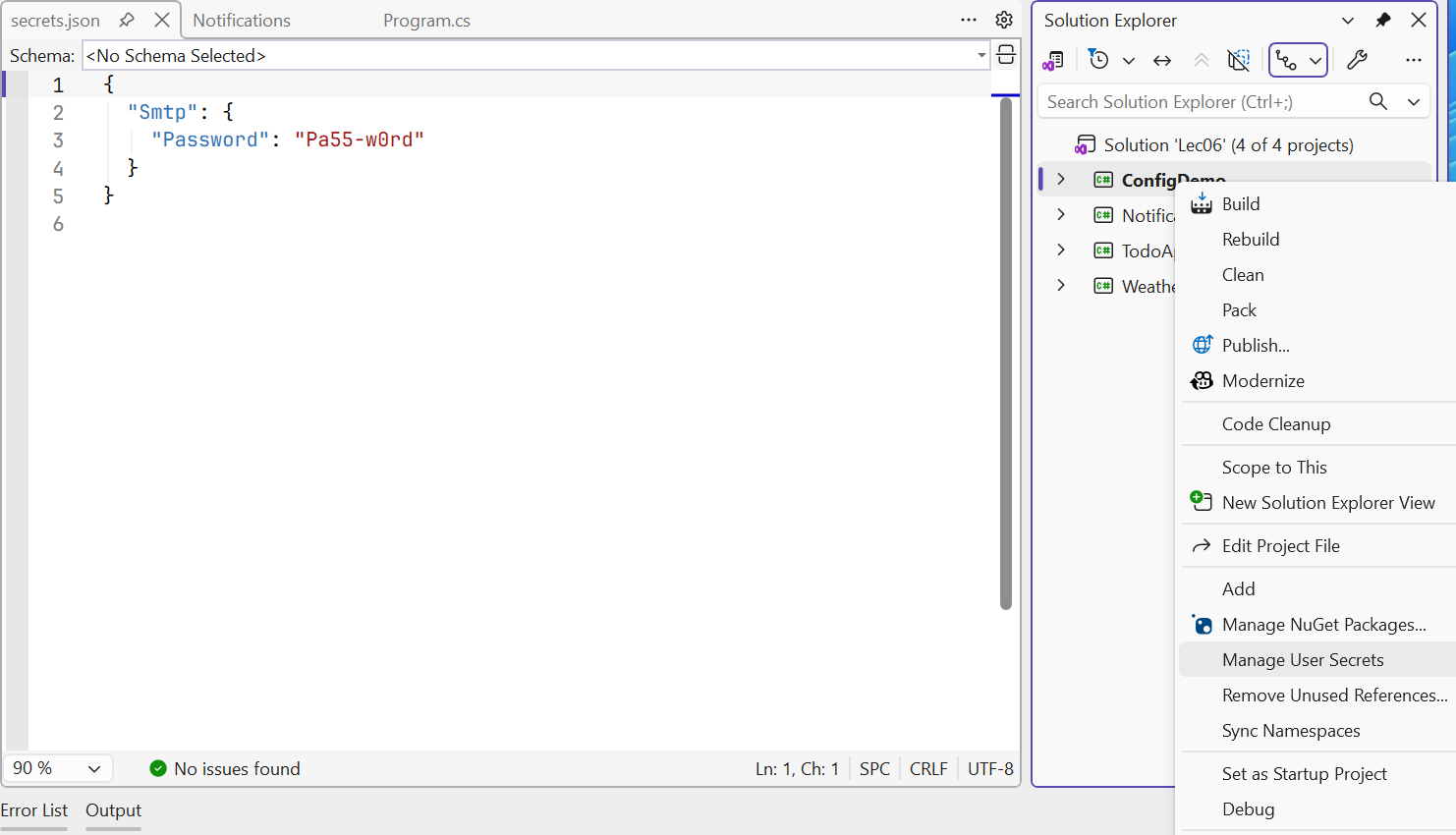
Task: Open the tab overflow ellipsis menu
Action: click(x=969, y=20)
